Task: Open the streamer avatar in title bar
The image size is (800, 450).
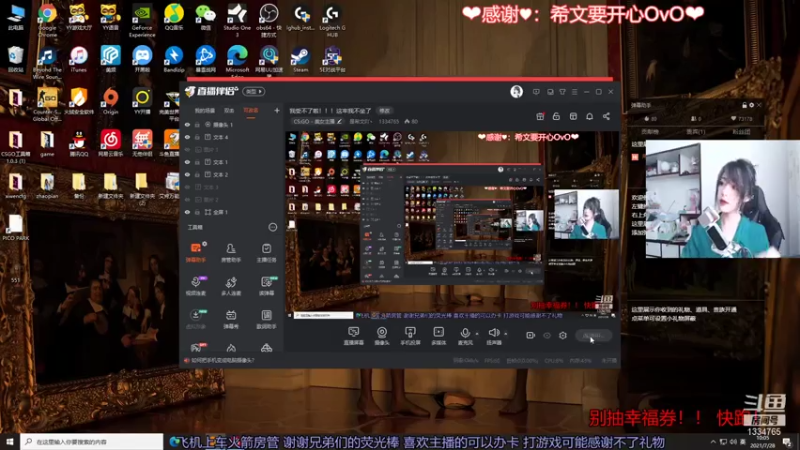Action: click(x=516, y=92)
